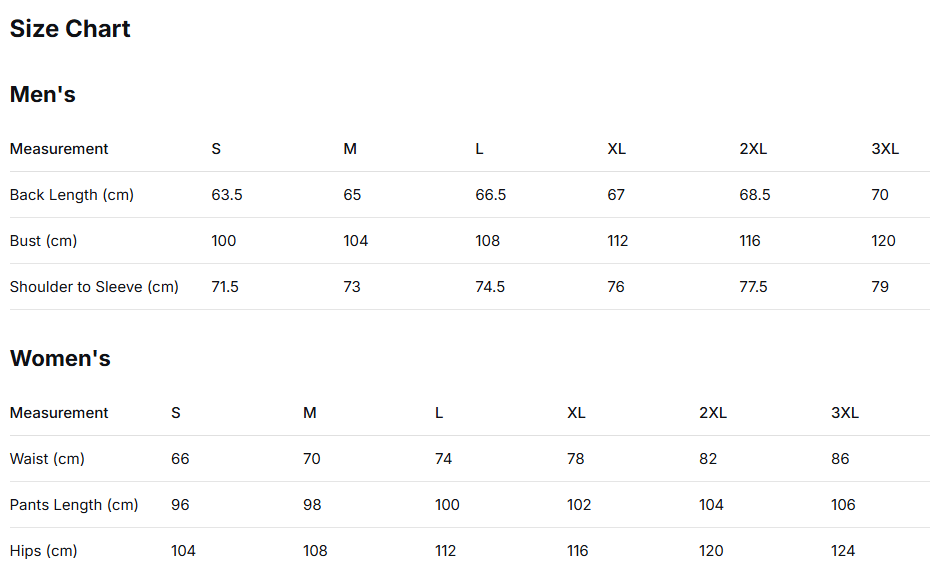
Task: Select the Pants Length value 102
Action: 579,505
